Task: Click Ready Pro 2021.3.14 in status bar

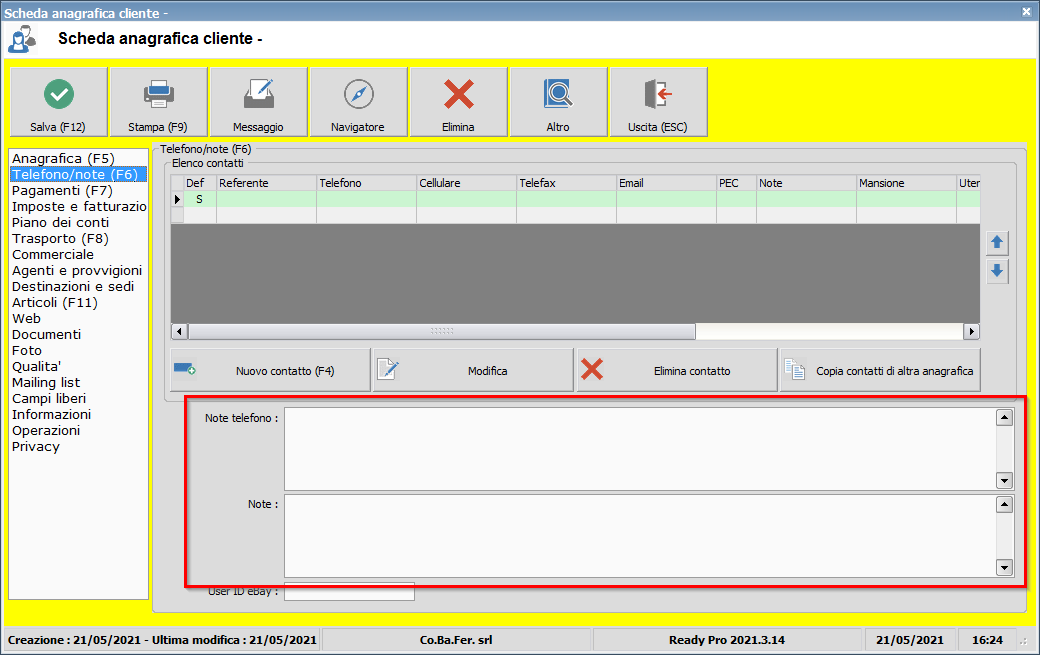Action: point(727,640)
